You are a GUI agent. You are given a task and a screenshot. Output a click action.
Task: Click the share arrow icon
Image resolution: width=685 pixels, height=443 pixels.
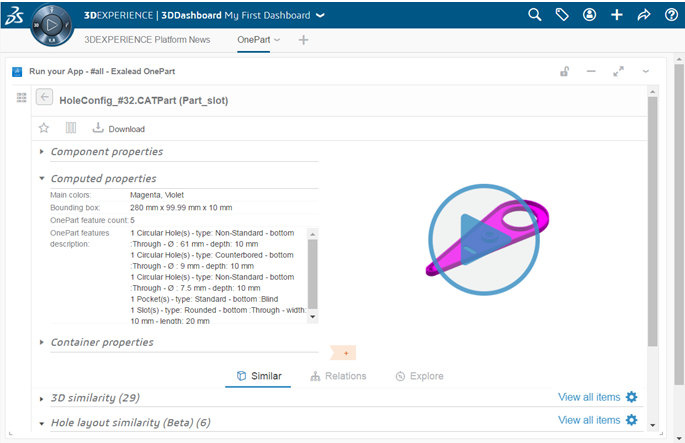[643, 15]
